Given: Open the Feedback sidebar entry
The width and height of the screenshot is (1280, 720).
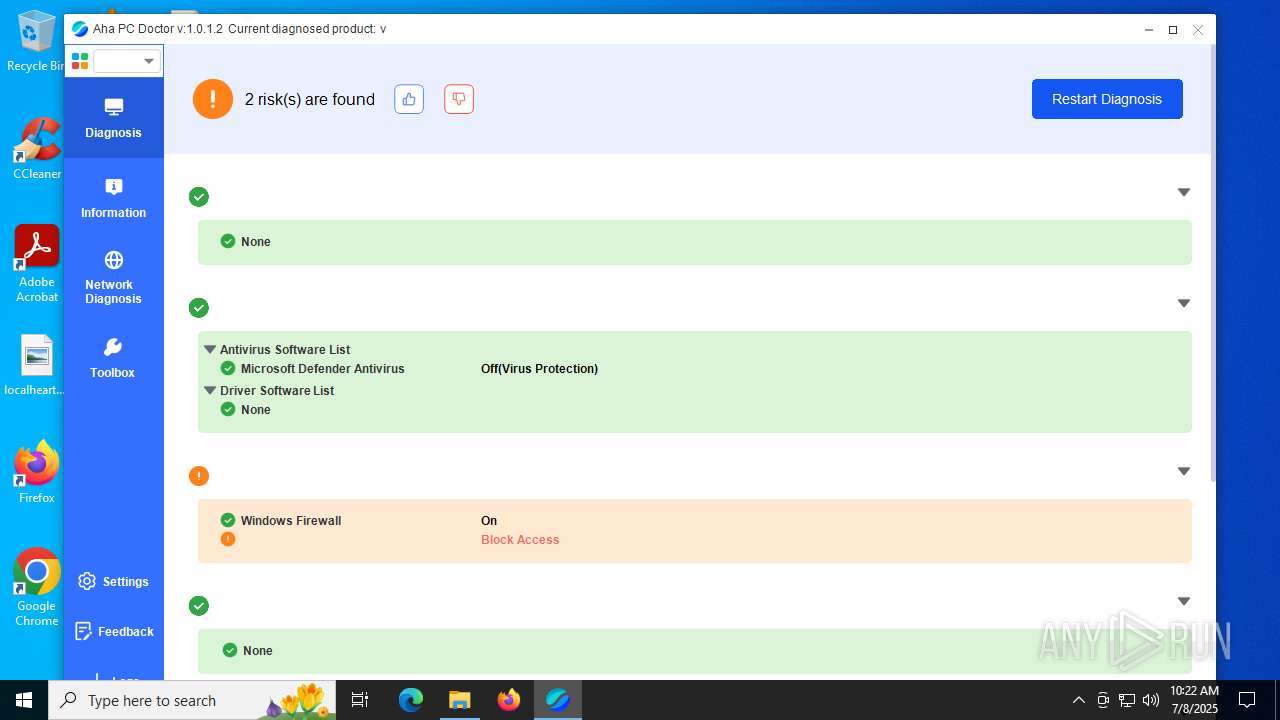Looking at the screenshot, I should tap(113, 631).
